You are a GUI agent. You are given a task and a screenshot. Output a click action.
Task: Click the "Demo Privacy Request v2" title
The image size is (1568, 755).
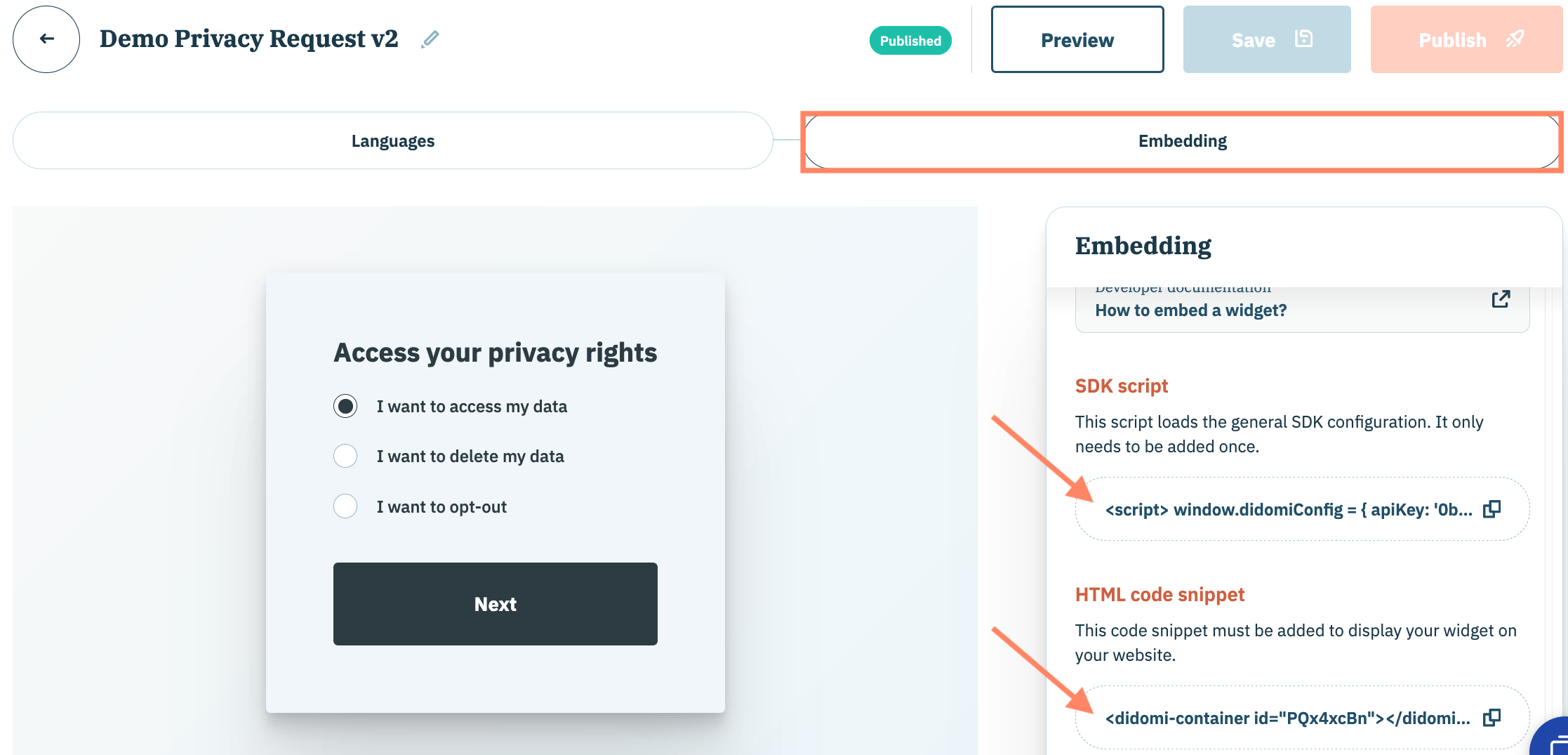click(x=248, y=39)
